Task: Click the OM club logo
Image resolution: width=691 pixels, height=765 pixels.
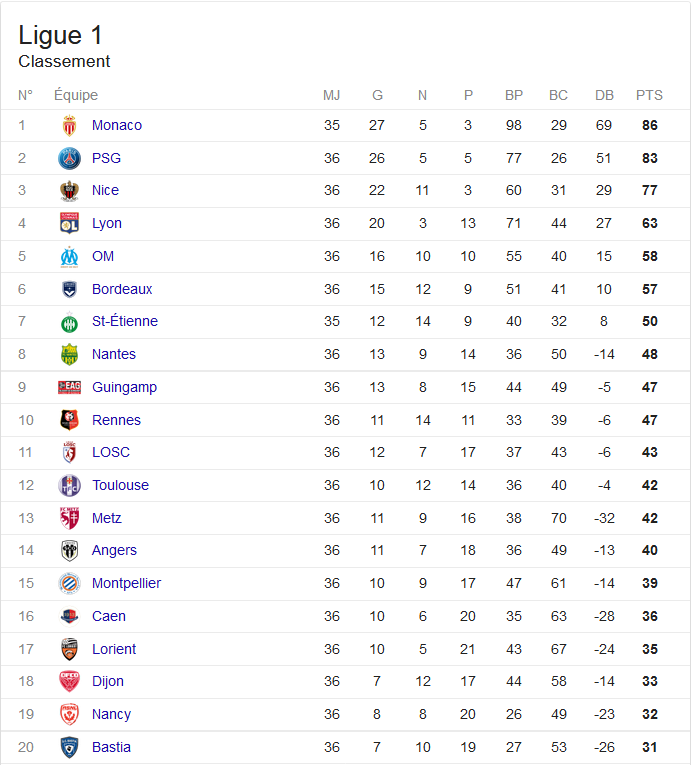Action: [x=69, y=257]
